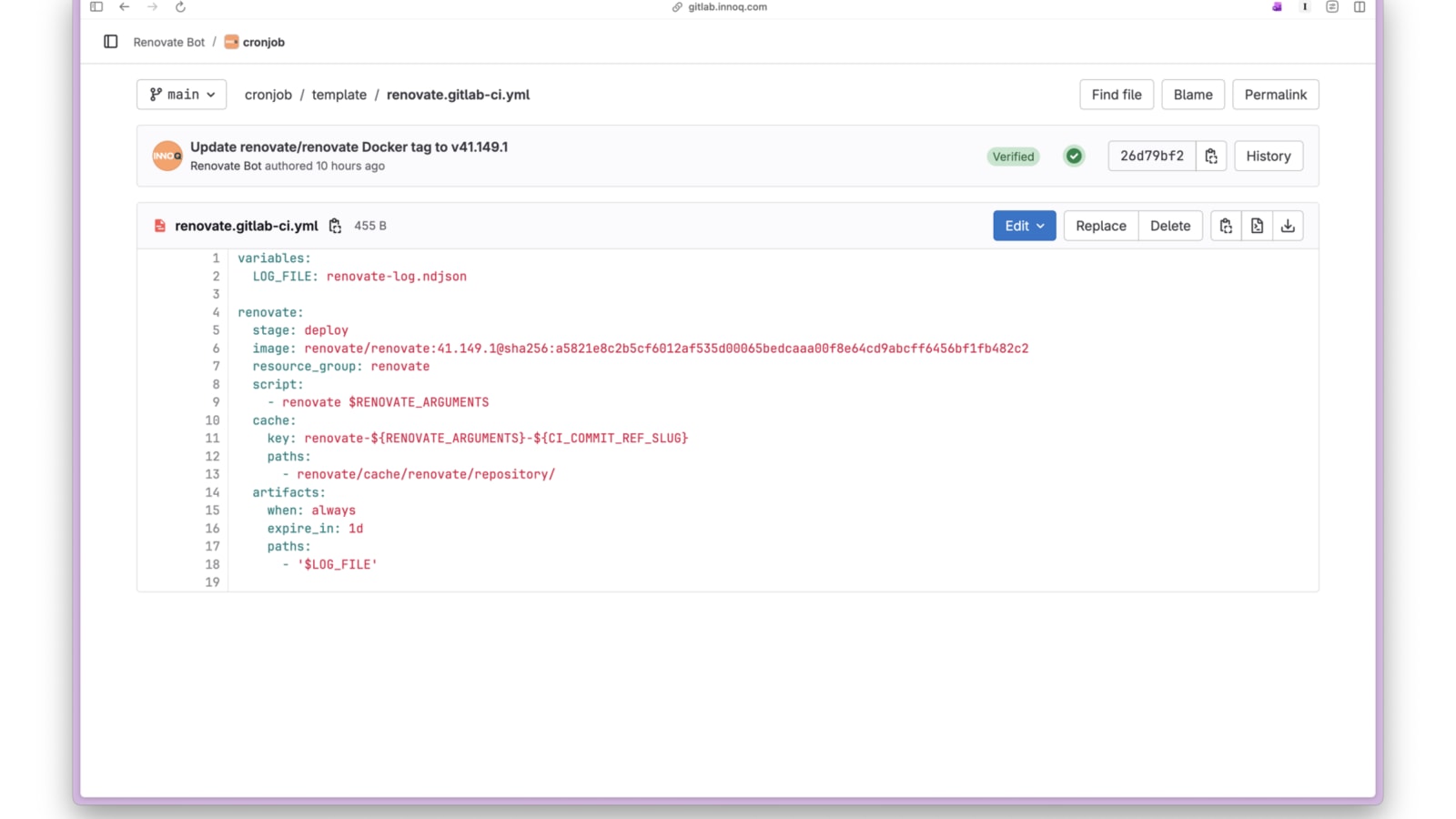Click the 'when: always' line
The image size is (1456, 819).
pos(311,511)
